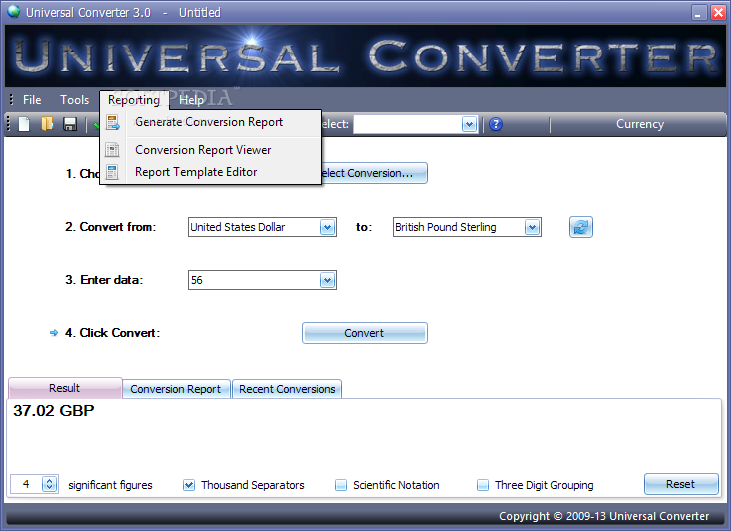Click the globe application icon in title bar

point(14,12)
